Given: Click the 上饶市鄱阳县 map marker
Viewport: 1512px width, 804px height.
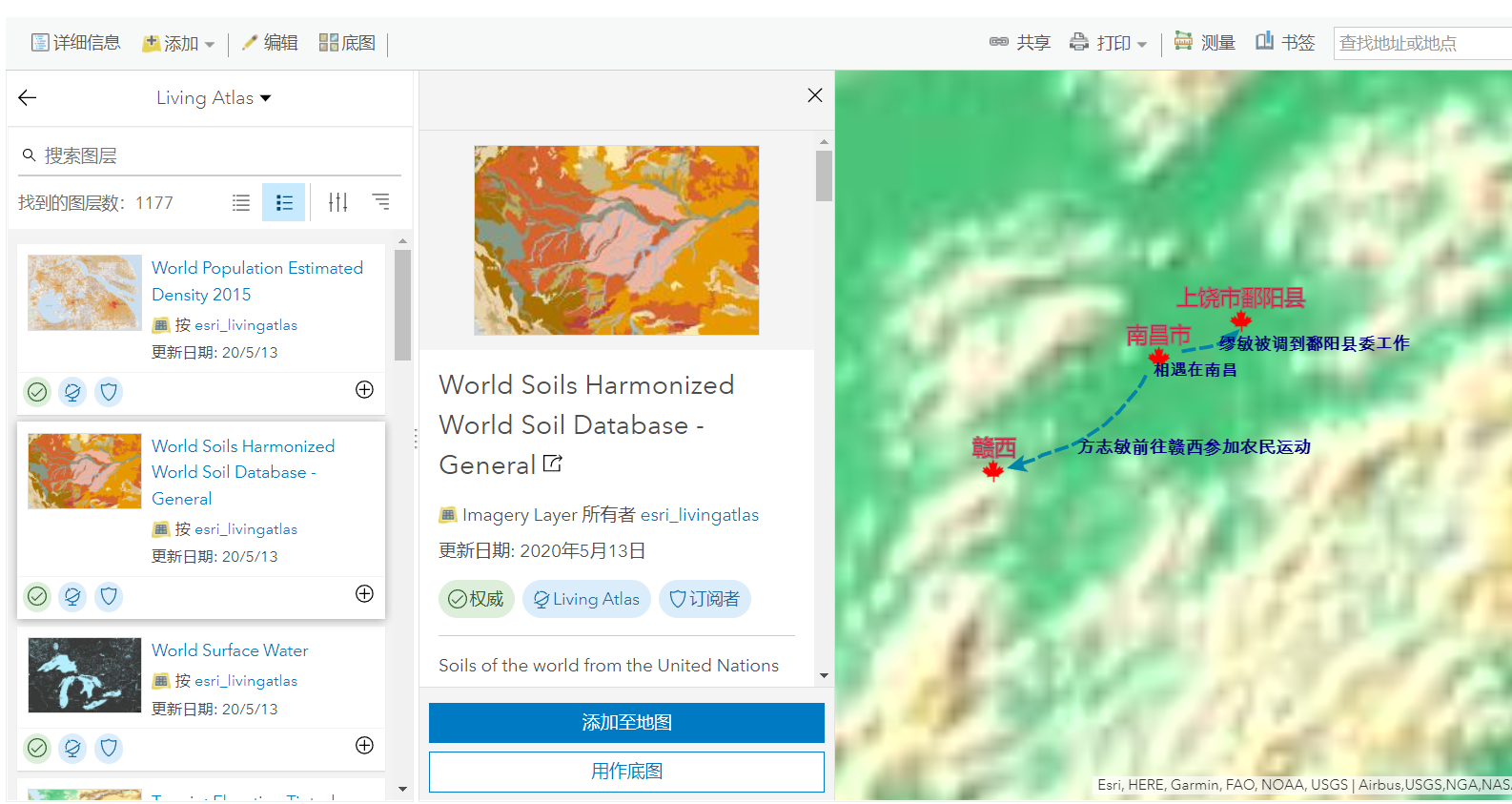Looking at the screenshot, I should pos(1240,320).
